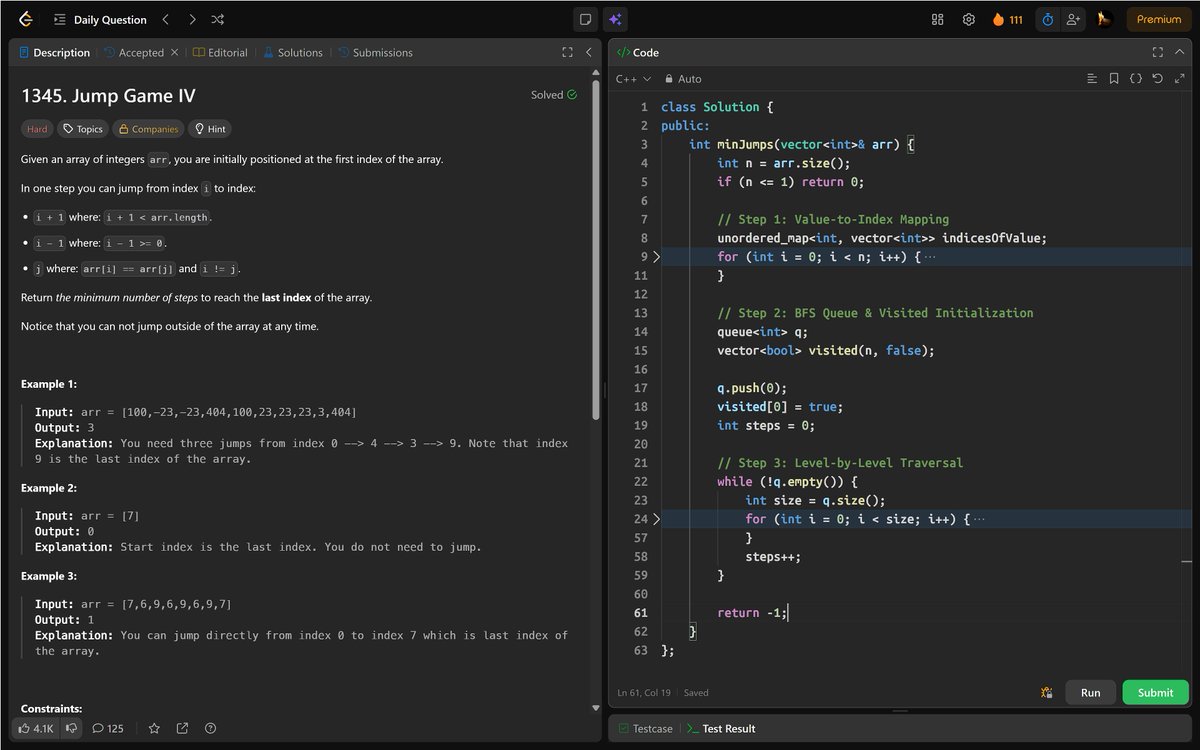
Task: Add problem to favorites star icon
Action: tap(154, 728)
